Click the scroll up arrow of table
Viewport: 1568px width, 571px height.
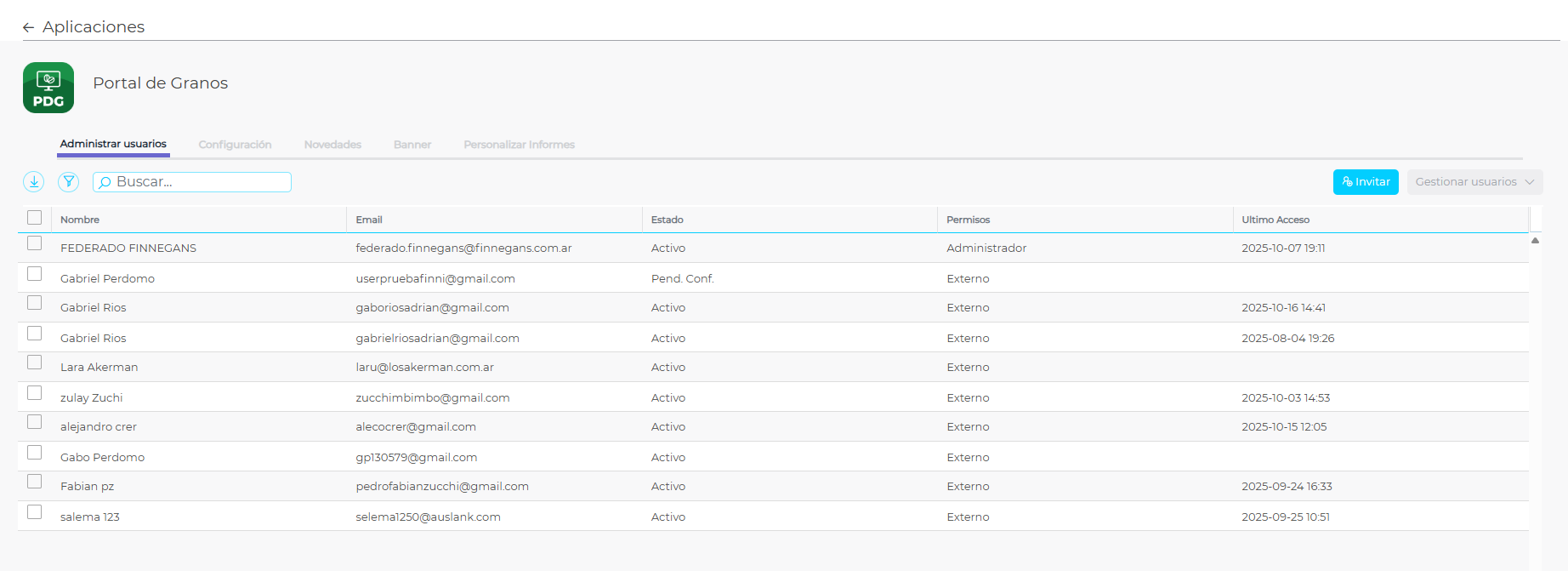tap(1535, 241)
